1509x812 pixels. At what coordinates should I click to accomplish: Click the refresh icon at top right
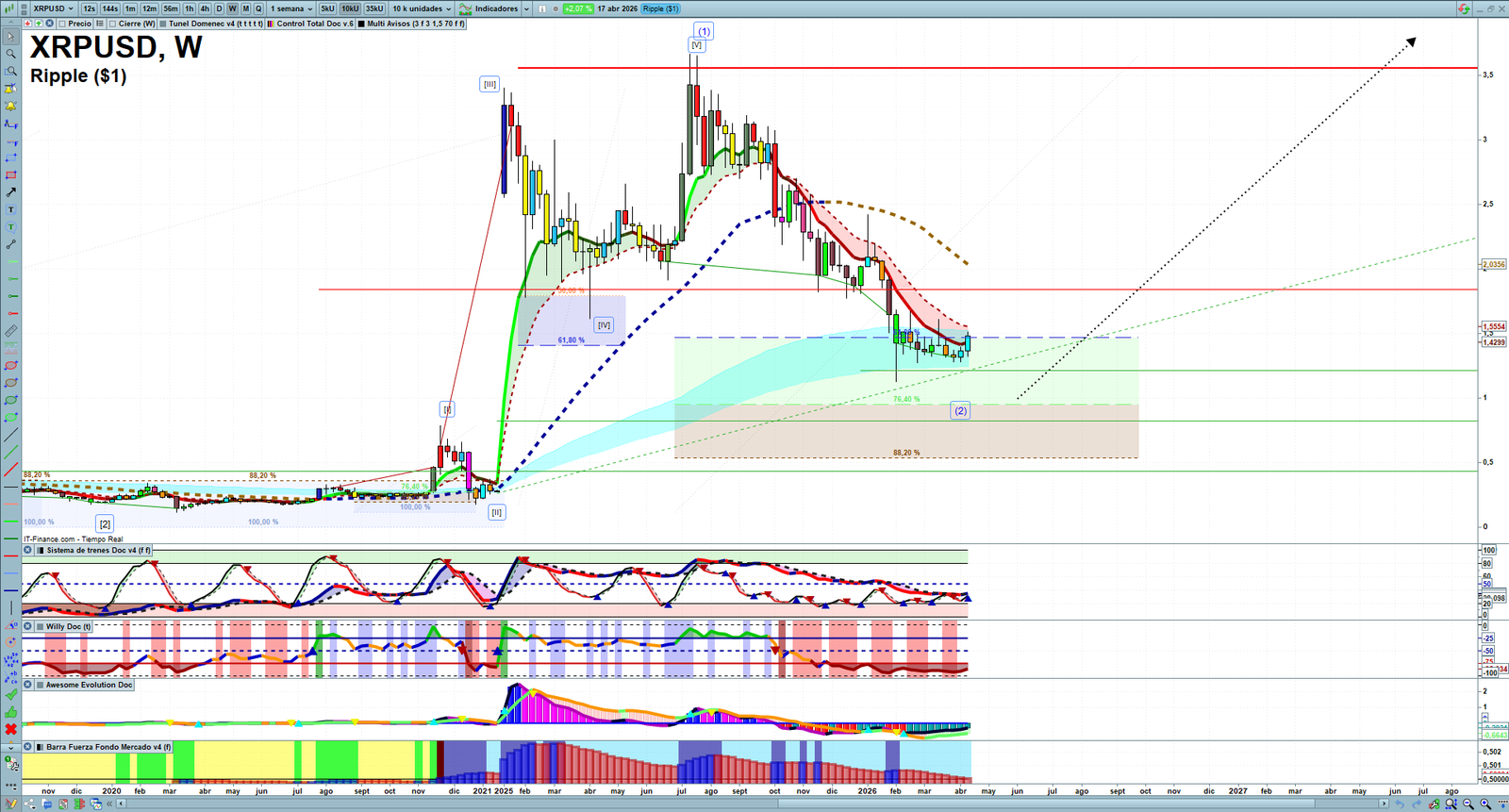point(1464,8)
